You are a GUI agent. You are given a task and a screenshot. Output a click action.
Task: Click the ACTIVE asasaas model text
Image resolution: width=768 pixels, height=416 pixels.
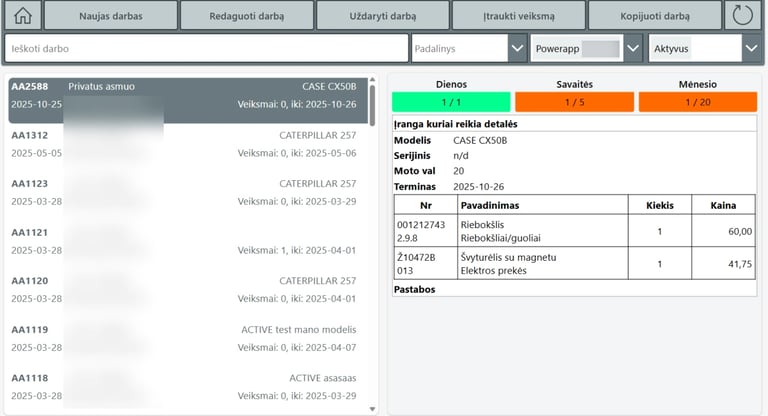(323, 378)
